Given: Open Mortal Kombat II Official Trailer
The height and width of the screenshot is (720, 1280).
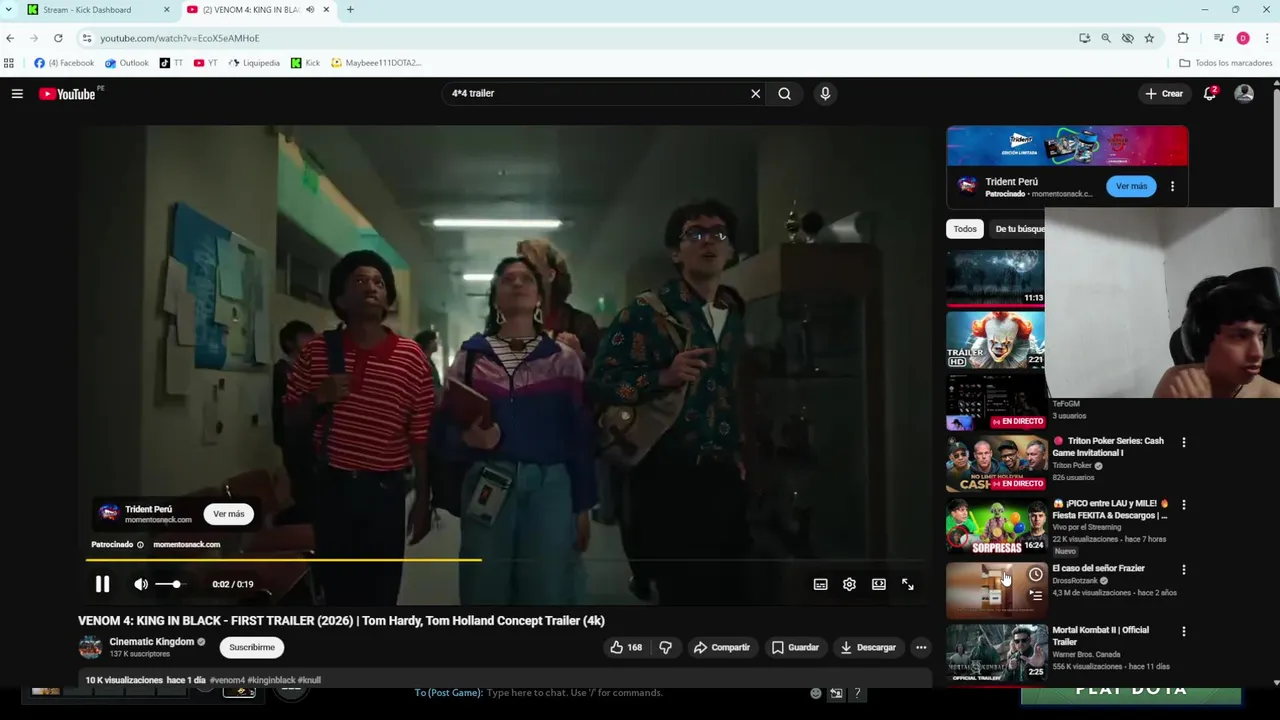Looking at the screenshot, I should pos(1100,636).
